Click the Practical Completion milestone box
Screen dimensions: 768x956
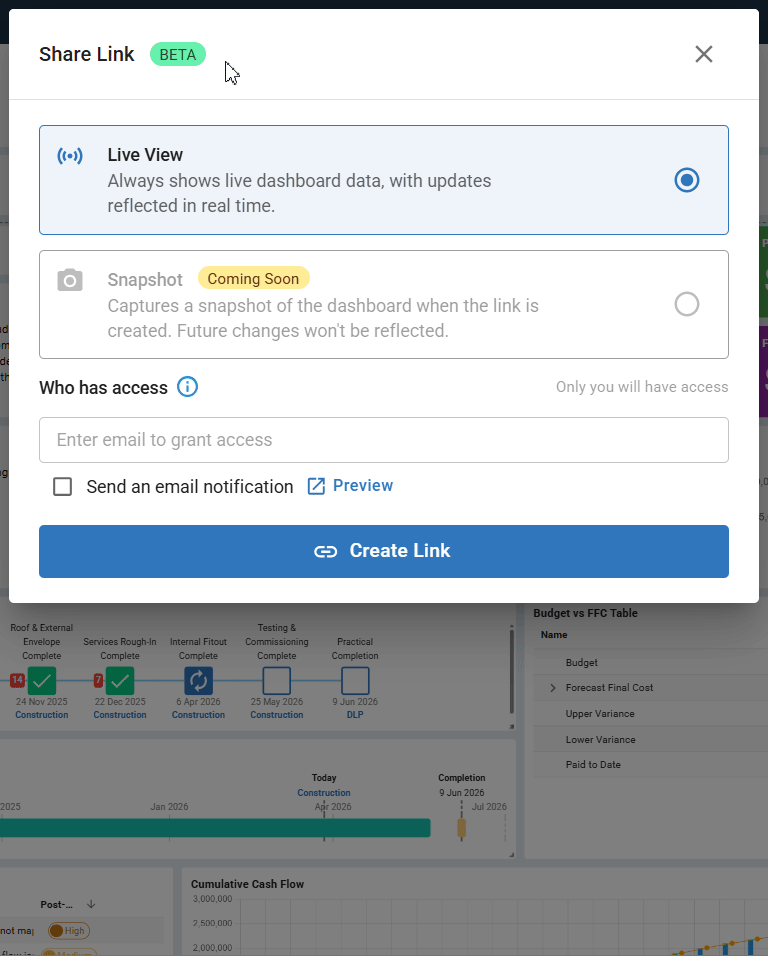(355, 681)
